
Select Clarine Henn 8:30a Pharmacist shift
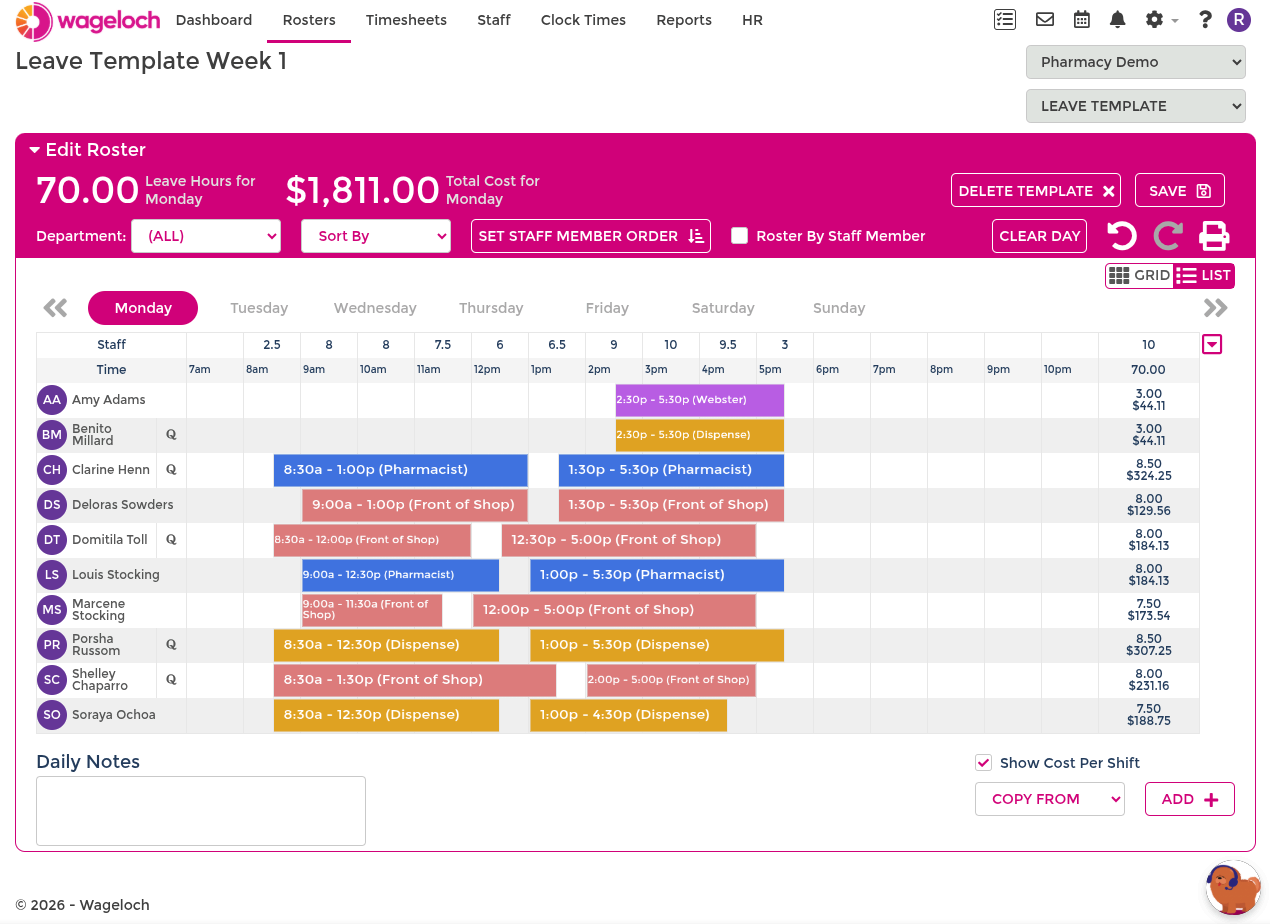click(x=401, y=470)
